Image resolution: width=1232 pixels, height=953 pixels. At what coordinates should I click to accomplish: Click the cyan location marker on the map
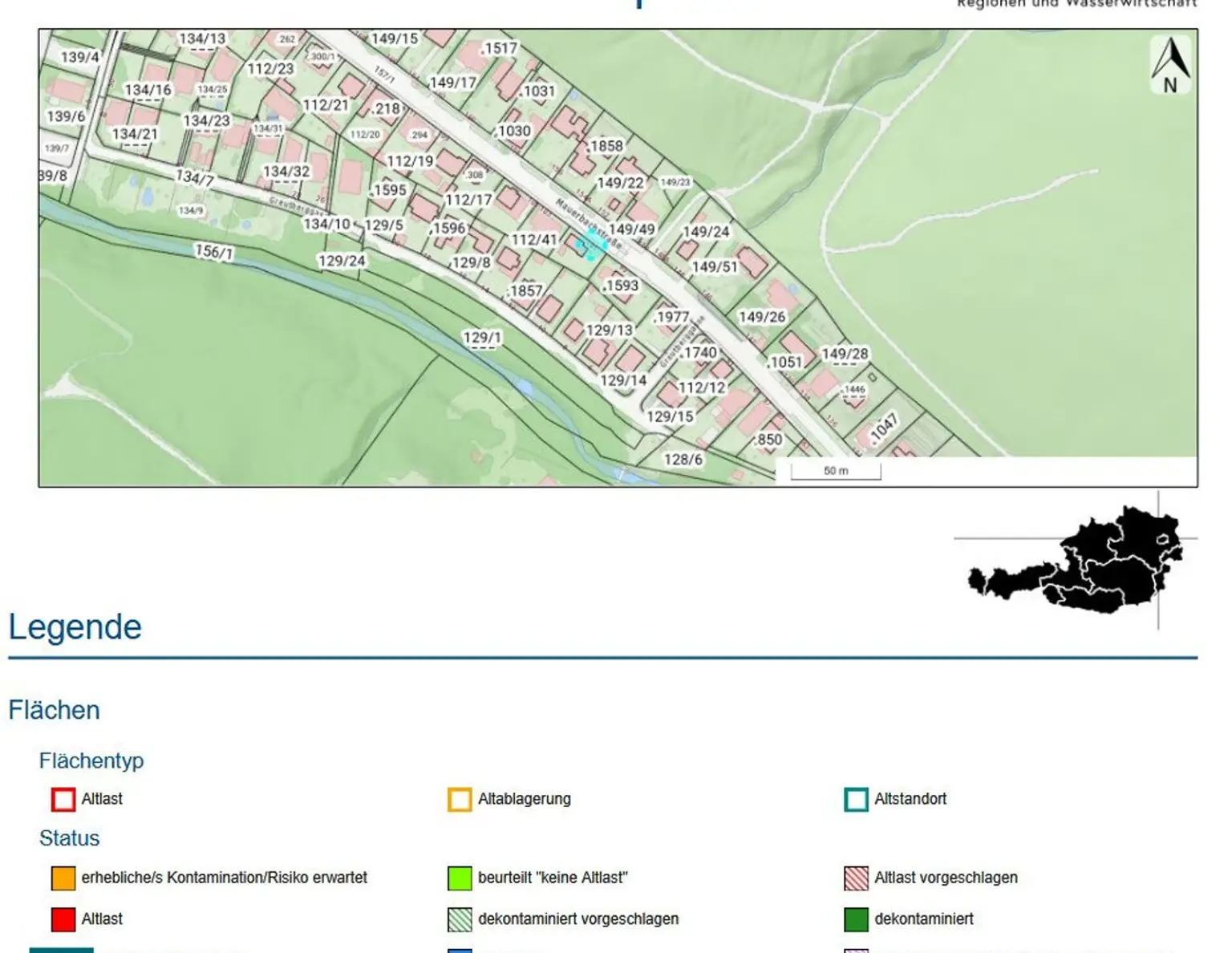(x=591, y=245)
